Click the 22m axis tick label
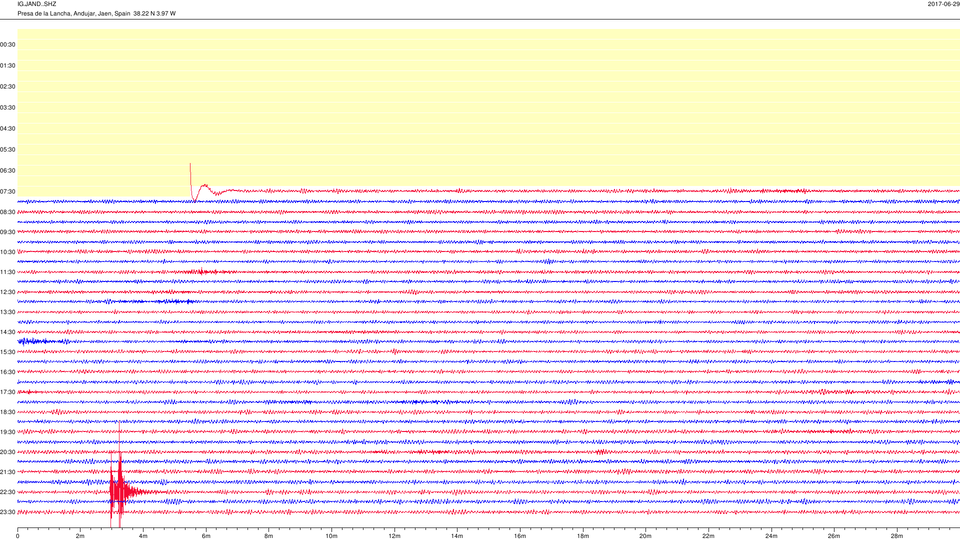The image size is (960, 540). click(x=708, y=536)
